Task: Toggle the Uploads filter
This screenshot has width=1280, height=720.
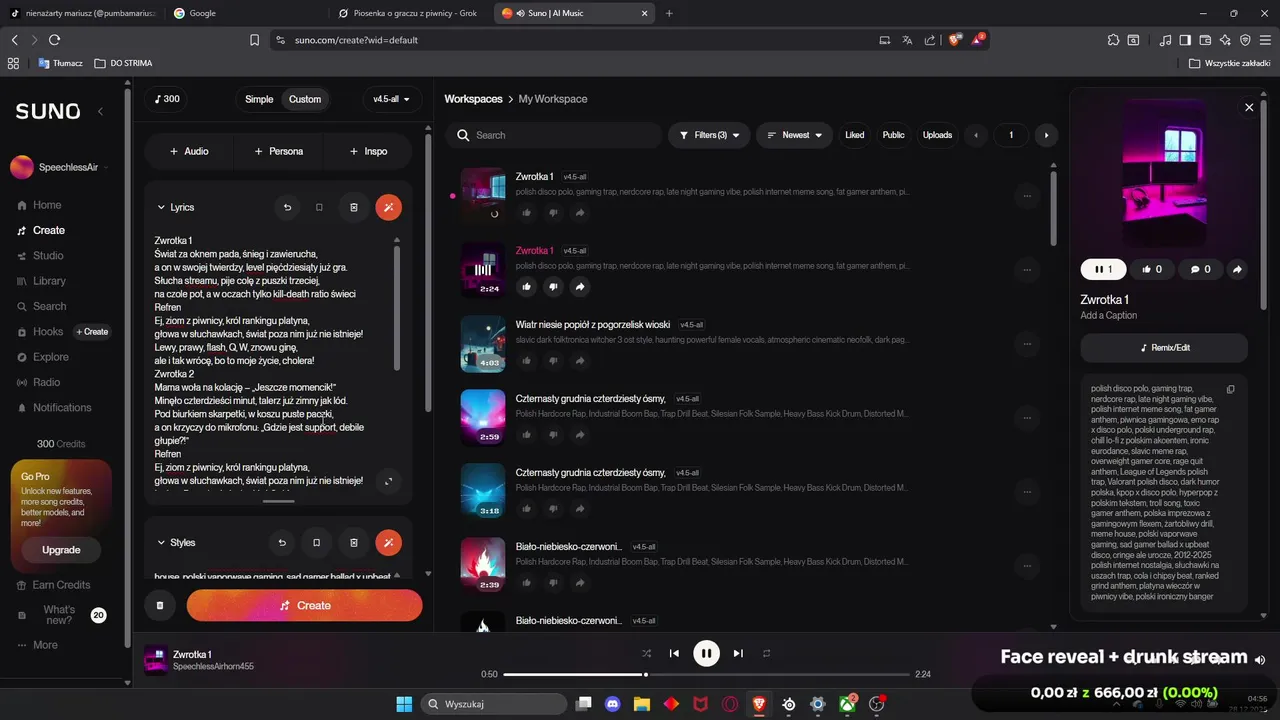Action: pos(937,135)
